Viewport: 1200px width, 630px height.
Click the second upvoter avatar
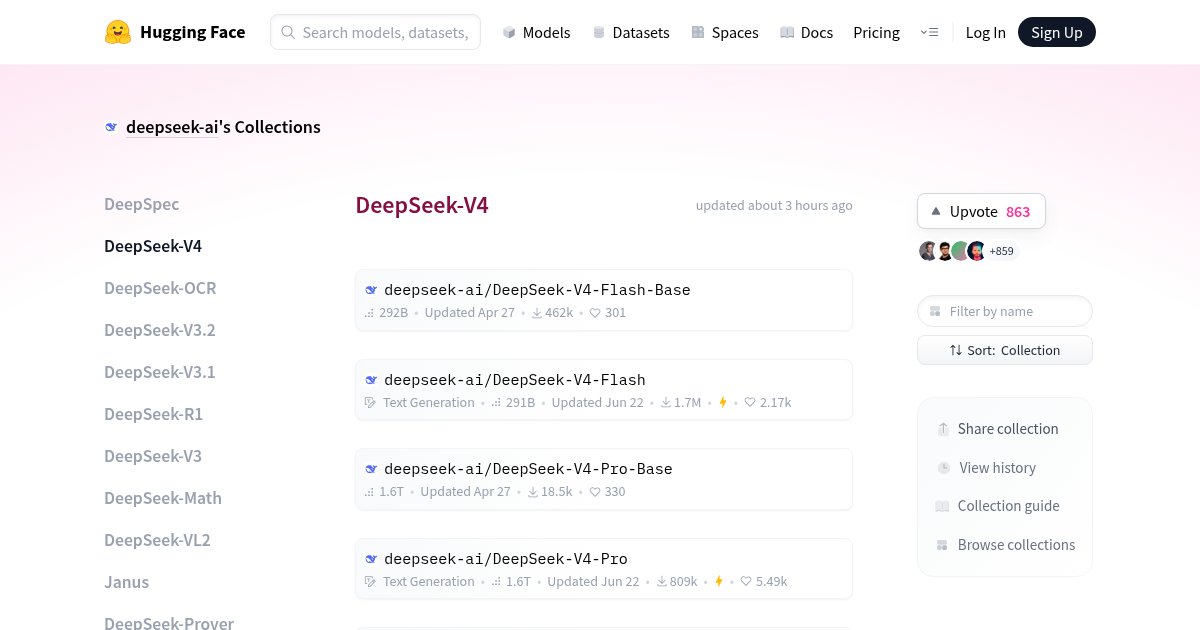pyautogui.click(x=944, y=251)
